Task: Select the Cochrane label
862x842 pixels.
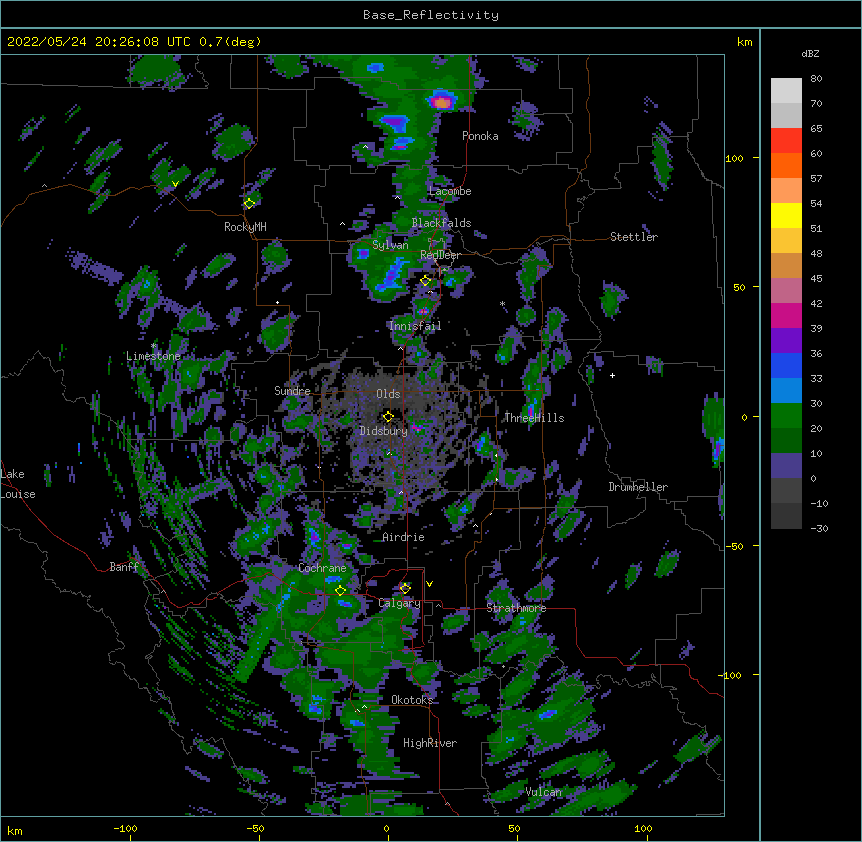Action: tap(322, 568)
